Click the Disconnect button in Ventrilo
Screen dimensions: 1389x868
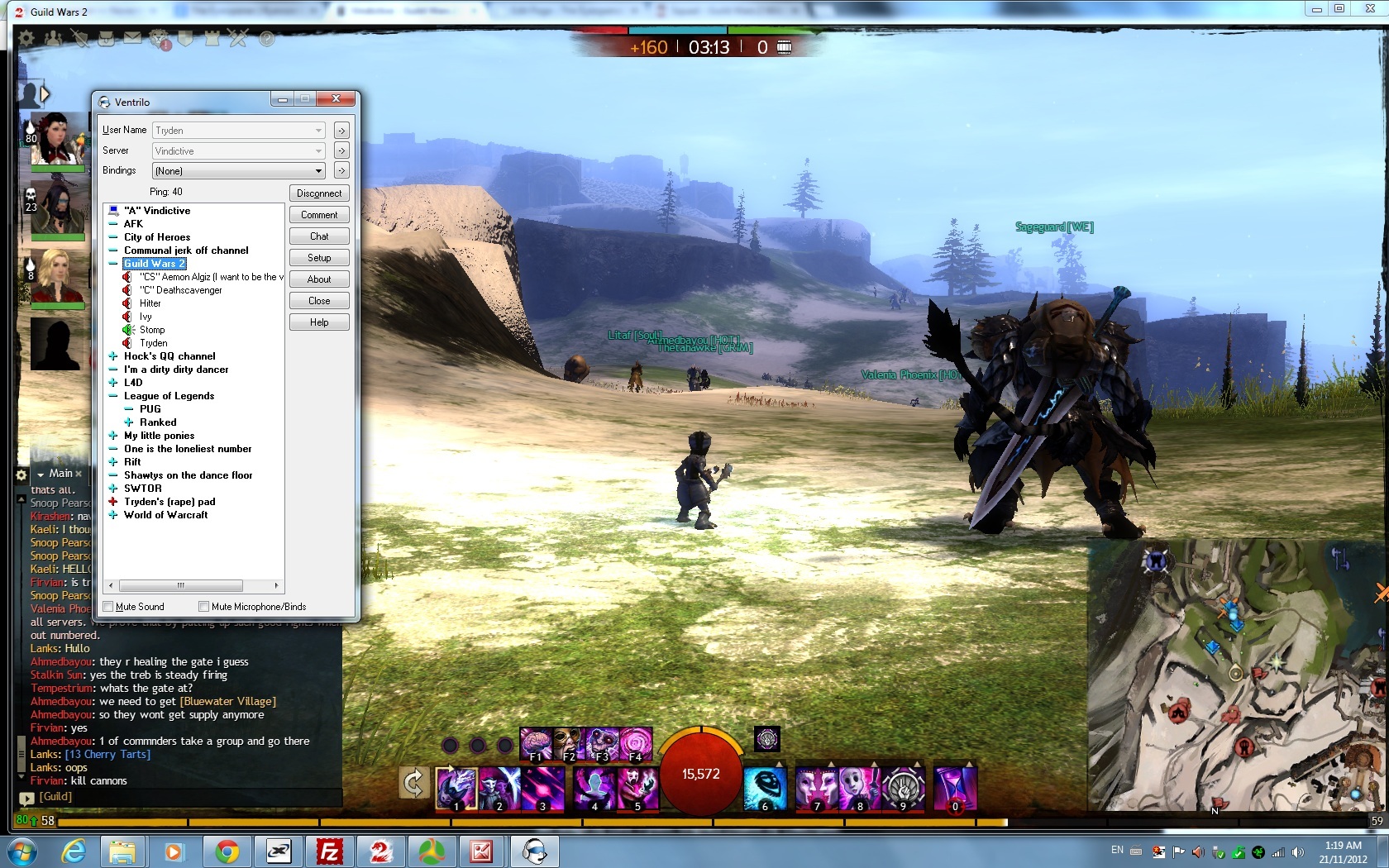pyautogui.click(x=319, y=193)
